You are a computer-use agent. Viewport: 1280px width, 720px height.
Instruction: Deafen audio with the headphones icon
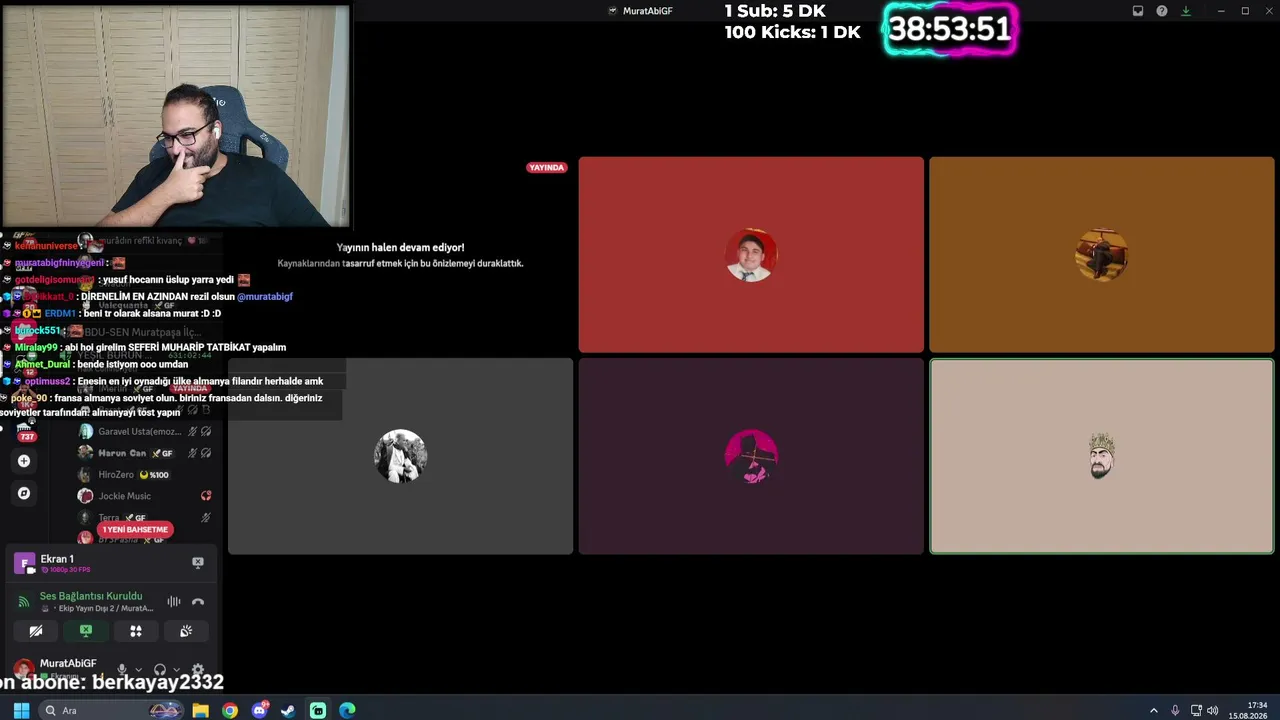(160, 670)
